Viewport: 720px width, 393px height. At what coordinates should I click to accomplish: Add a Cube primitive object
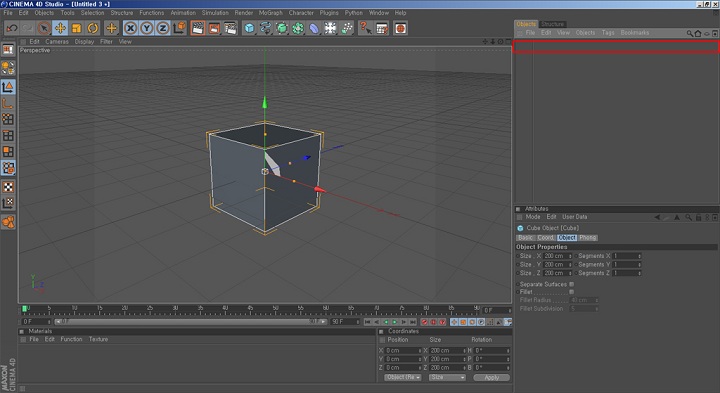click(249, 28)
